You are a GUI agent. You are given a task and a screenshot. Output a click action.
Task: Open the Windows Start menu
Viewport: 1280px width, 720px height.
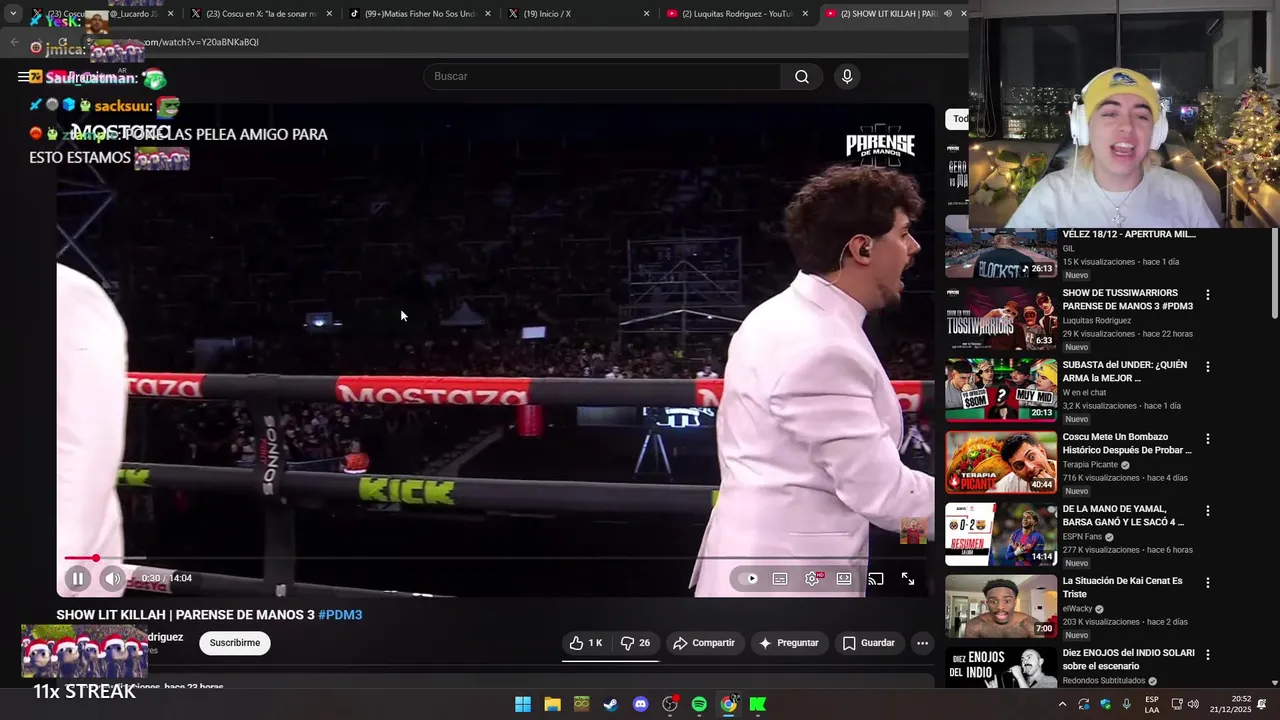523,704
